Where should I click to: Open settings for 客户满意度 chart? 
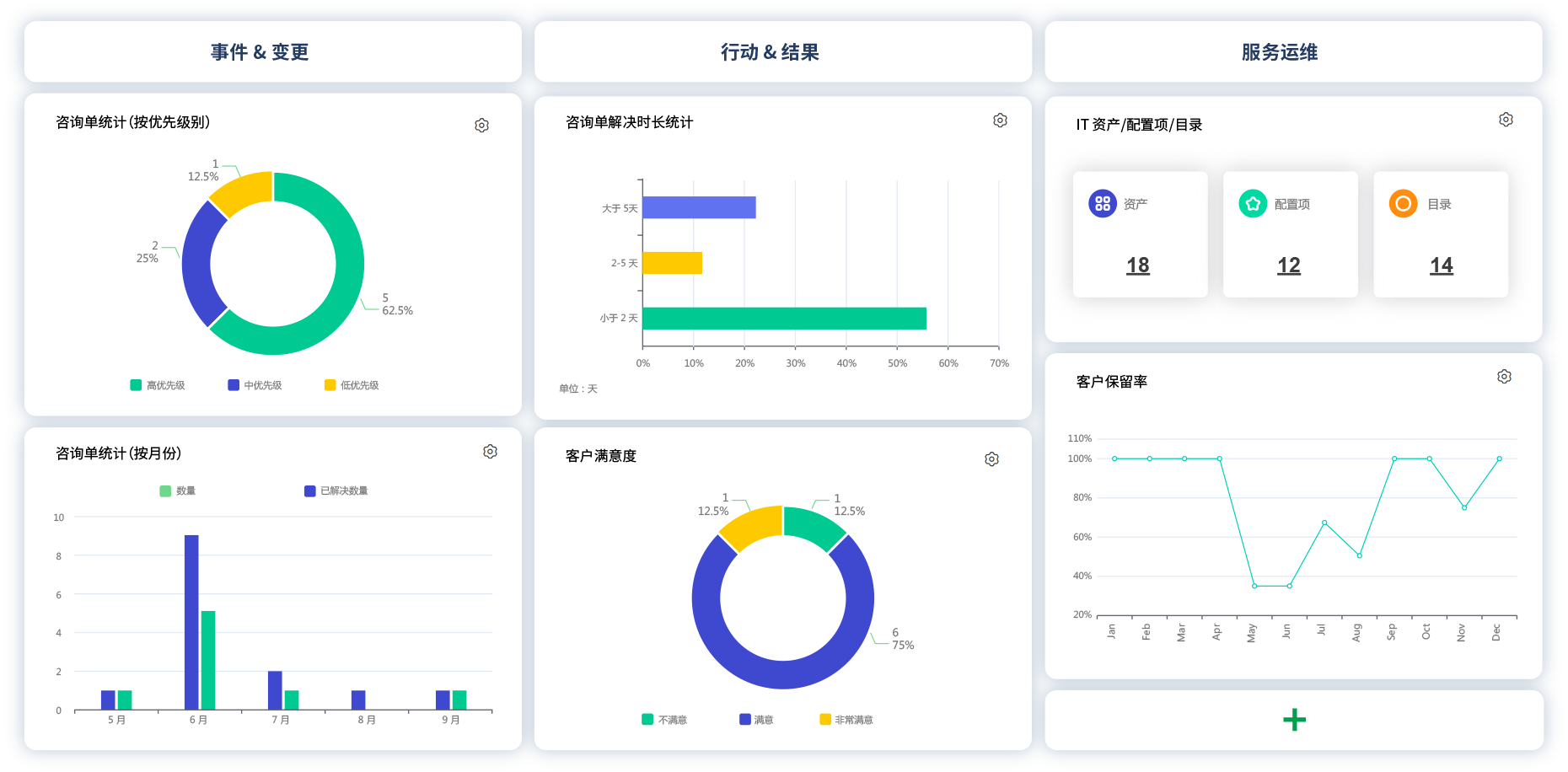click(992, 458)
